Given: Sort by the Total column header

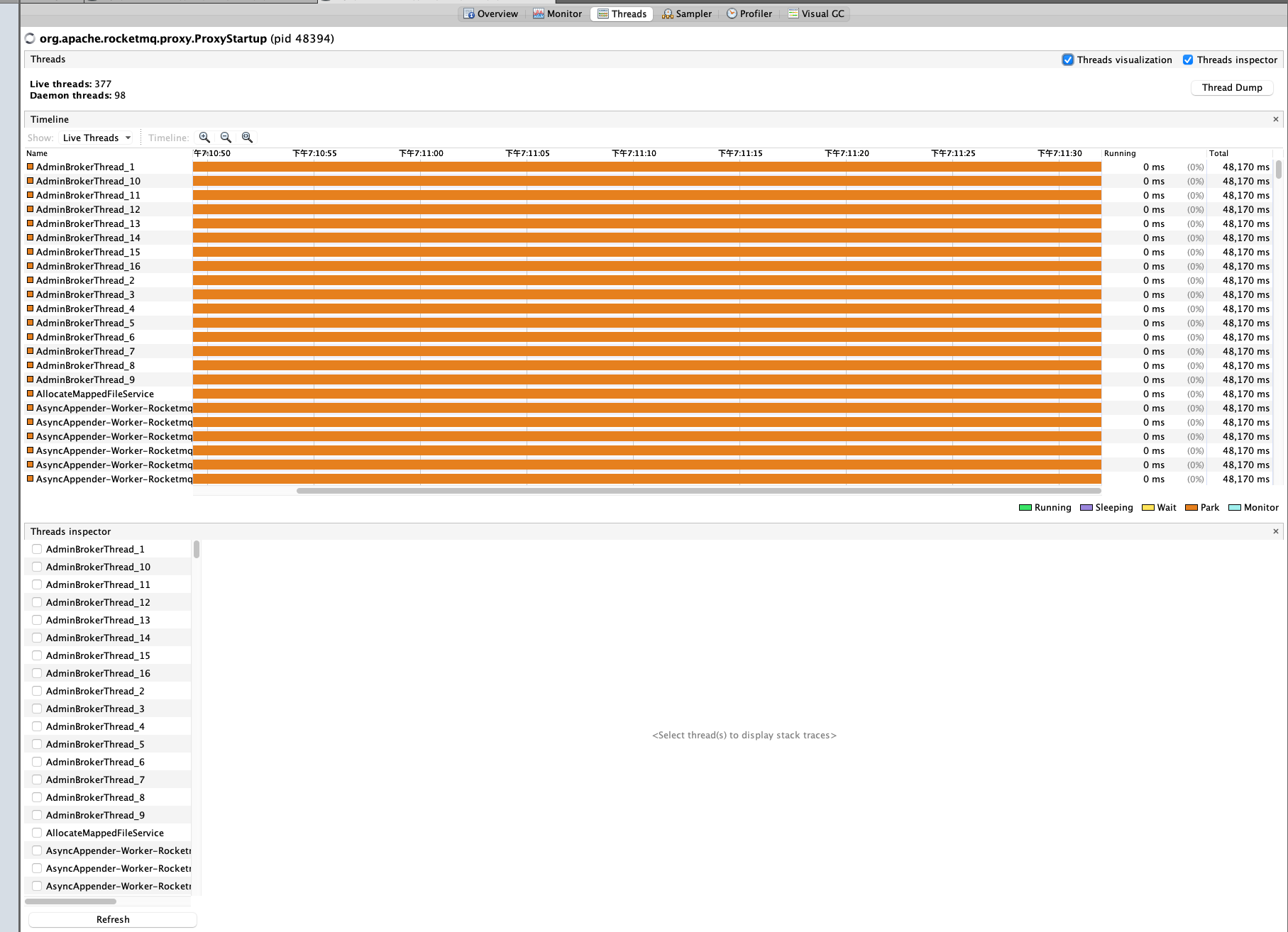Looking at the screenshot, I should pyautogui.click(x=1218, y=153).
